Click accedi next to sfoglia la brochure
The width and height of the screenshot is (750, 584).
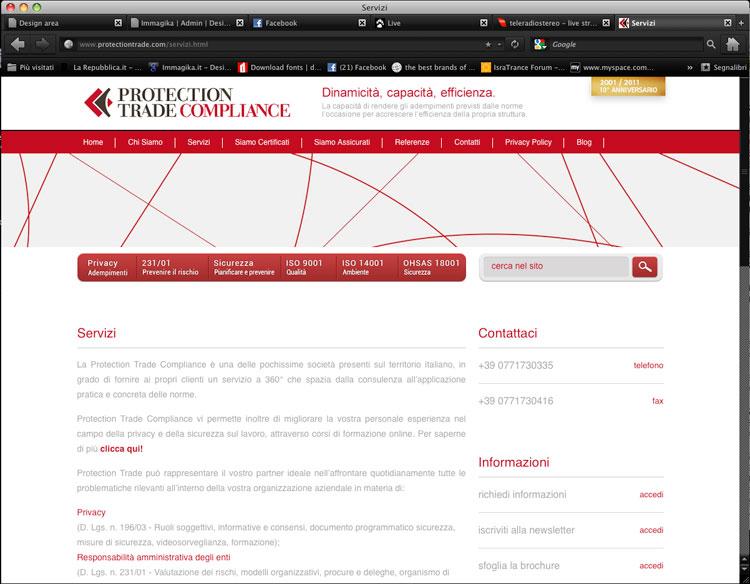(x=651, y=566)
